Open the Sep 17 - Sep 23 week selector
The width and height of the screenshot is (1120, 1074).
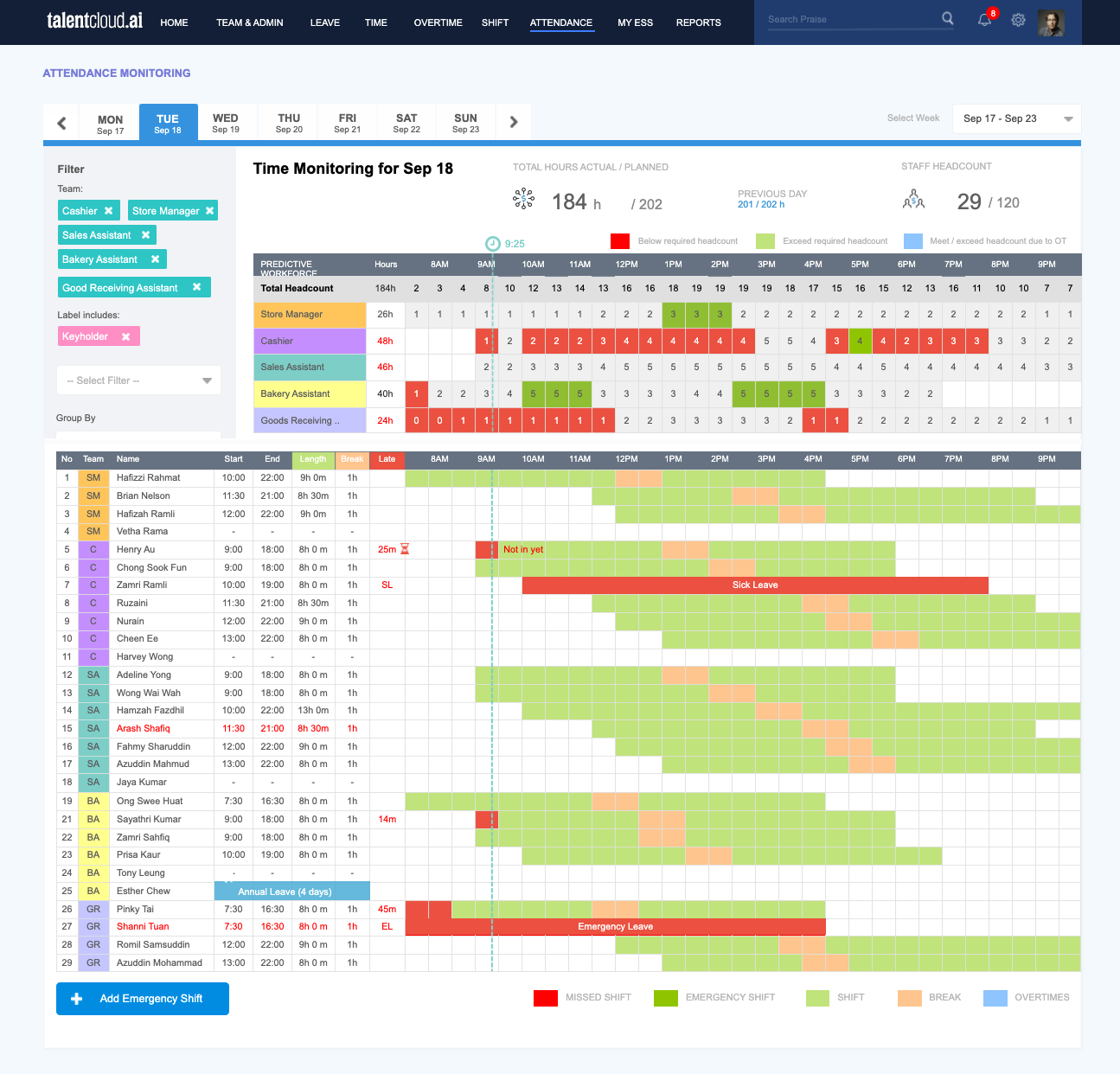[x=1016, y=118]
